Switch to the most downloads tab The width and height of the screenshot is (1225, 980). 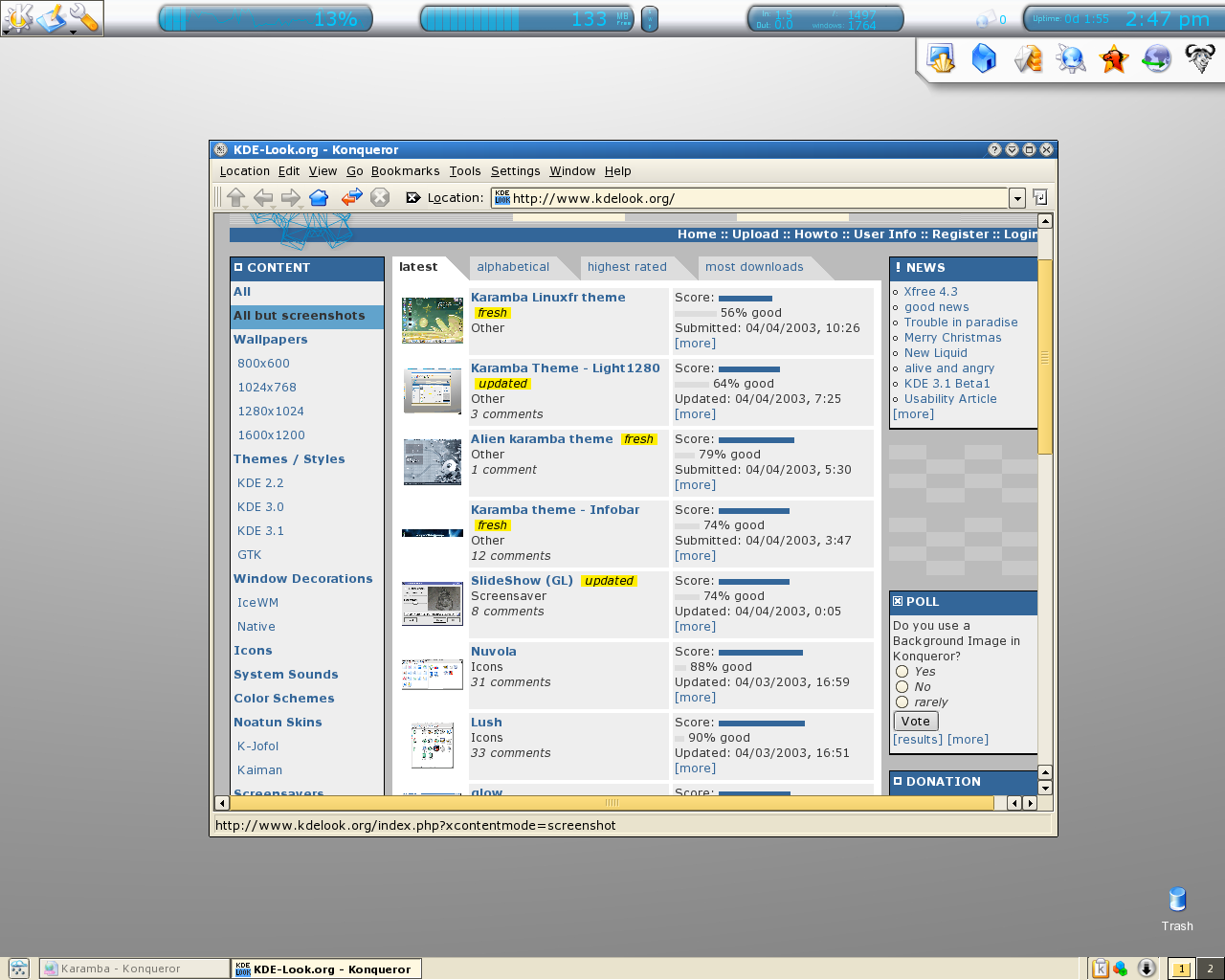[x=754, y=267]
